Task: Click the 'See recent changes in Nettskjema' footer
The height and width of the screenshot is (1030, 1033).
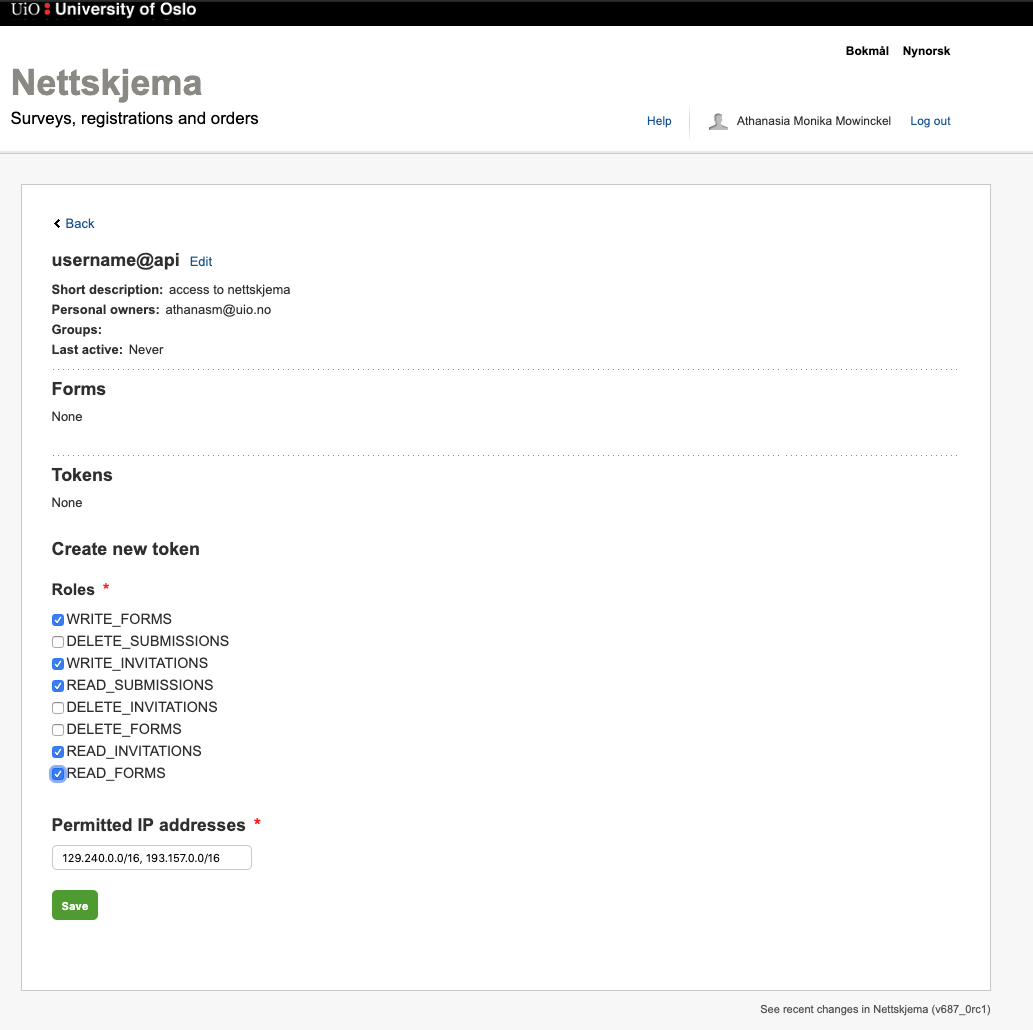Action: point(875,1010)
